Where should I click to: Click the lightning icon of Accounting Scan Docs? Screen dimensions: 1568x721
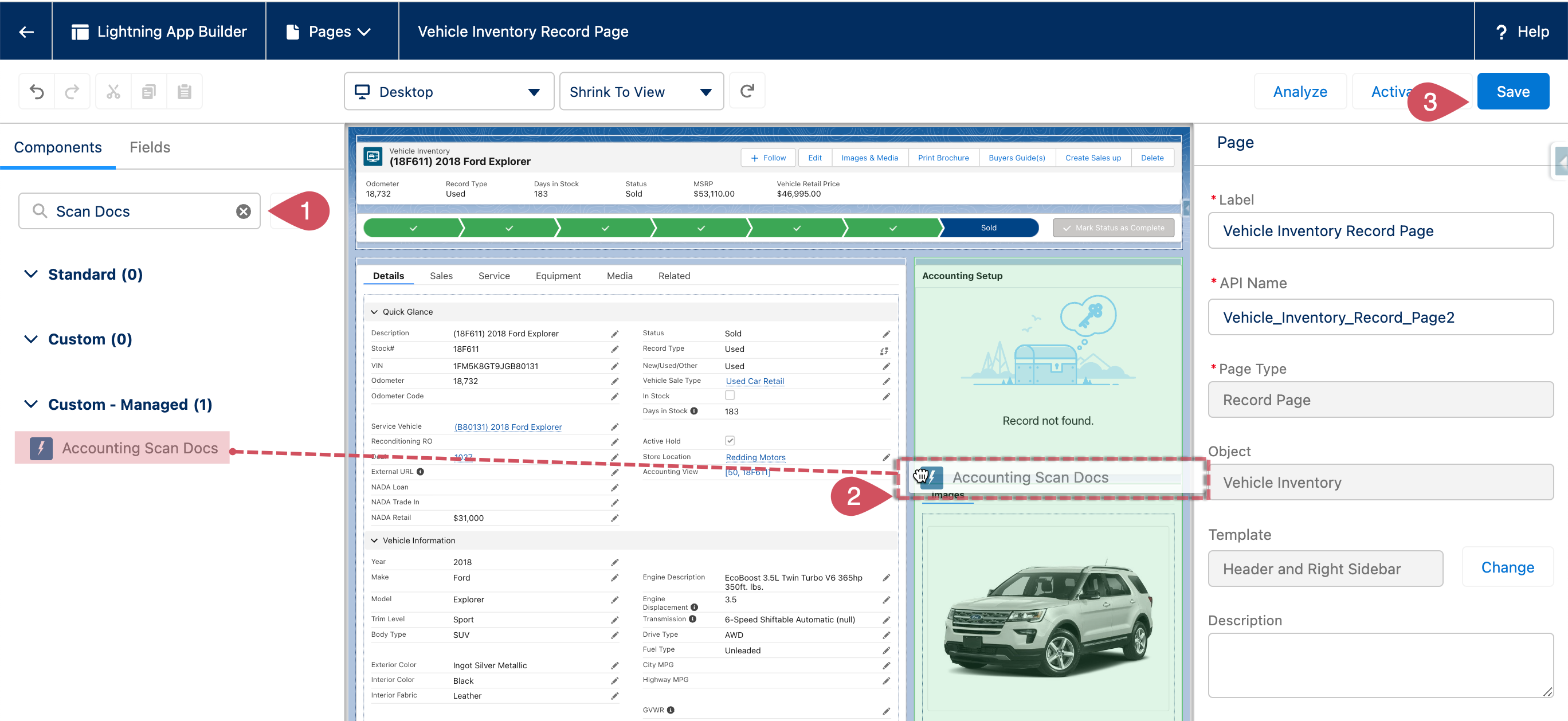click(x=41, y=448)
